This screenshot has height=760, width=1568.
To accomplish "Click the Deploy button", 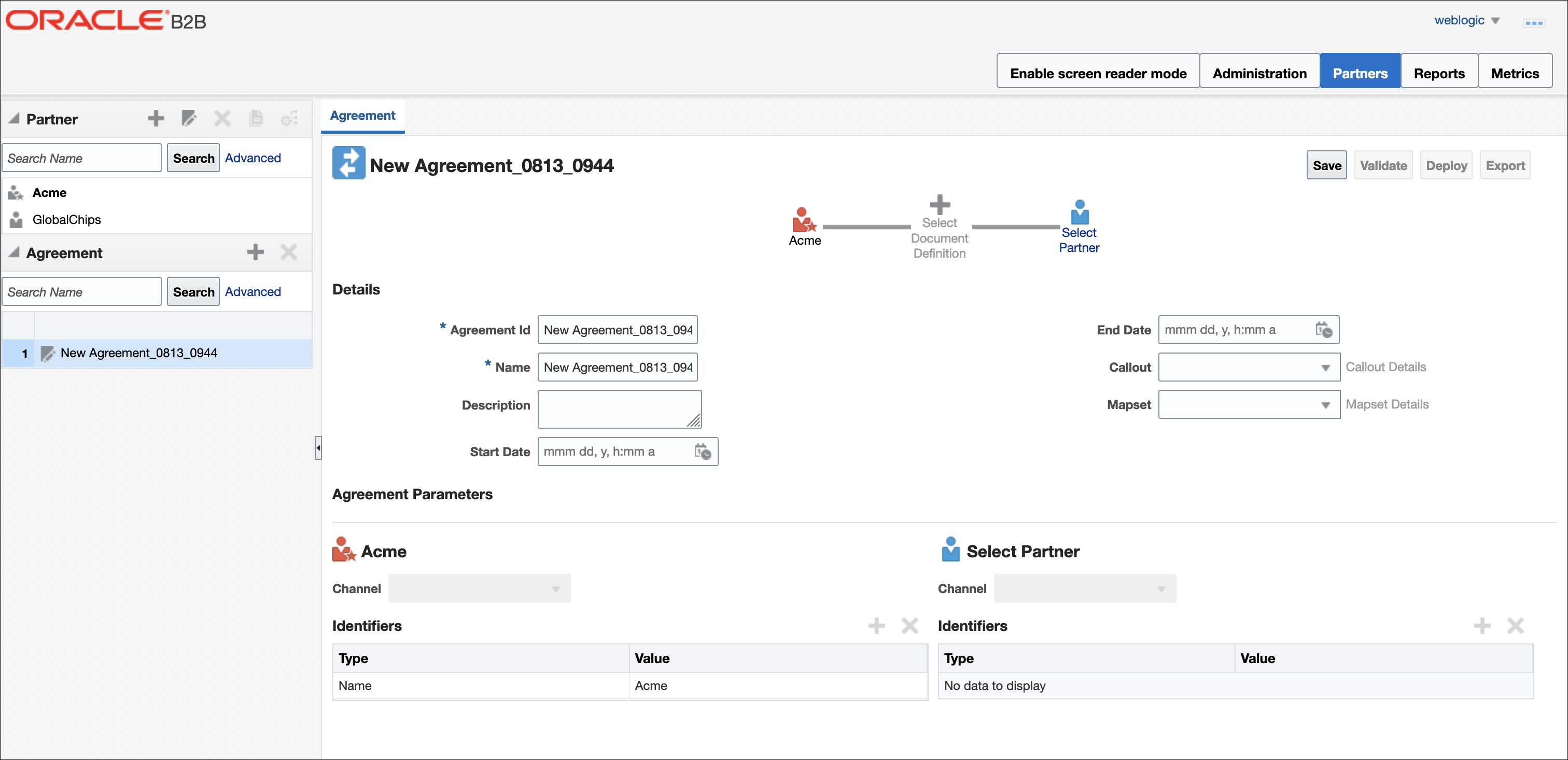I will pos(1446,165).
